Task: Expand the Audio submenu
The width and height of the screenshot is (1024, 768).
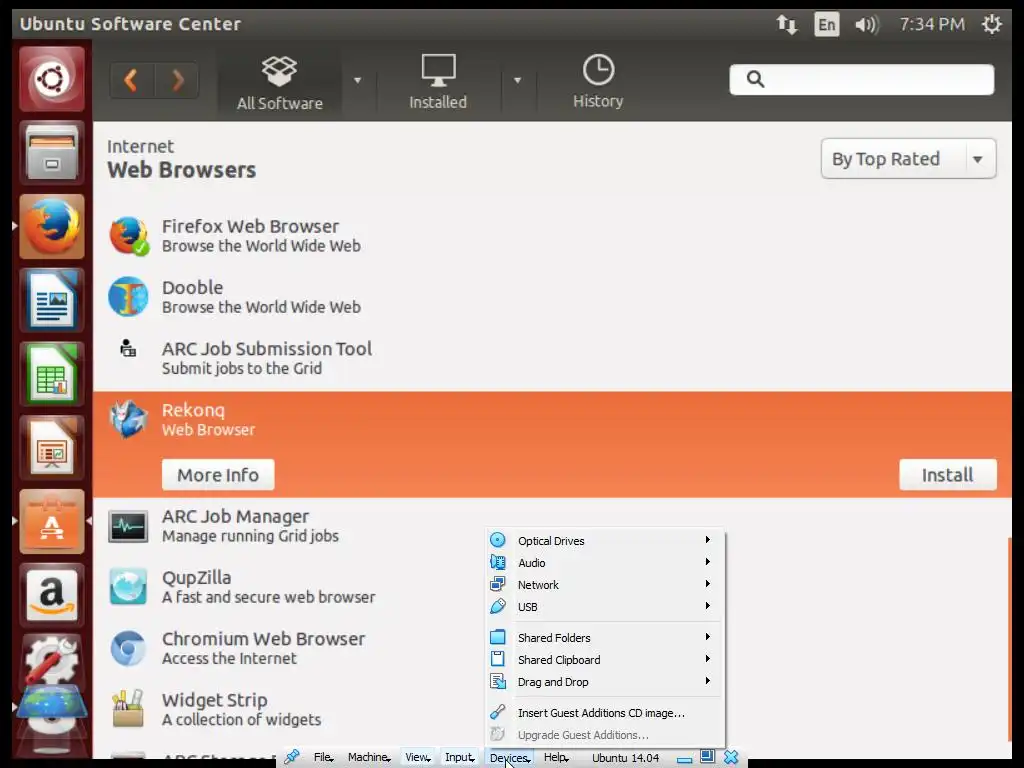Action: [605, 563]
